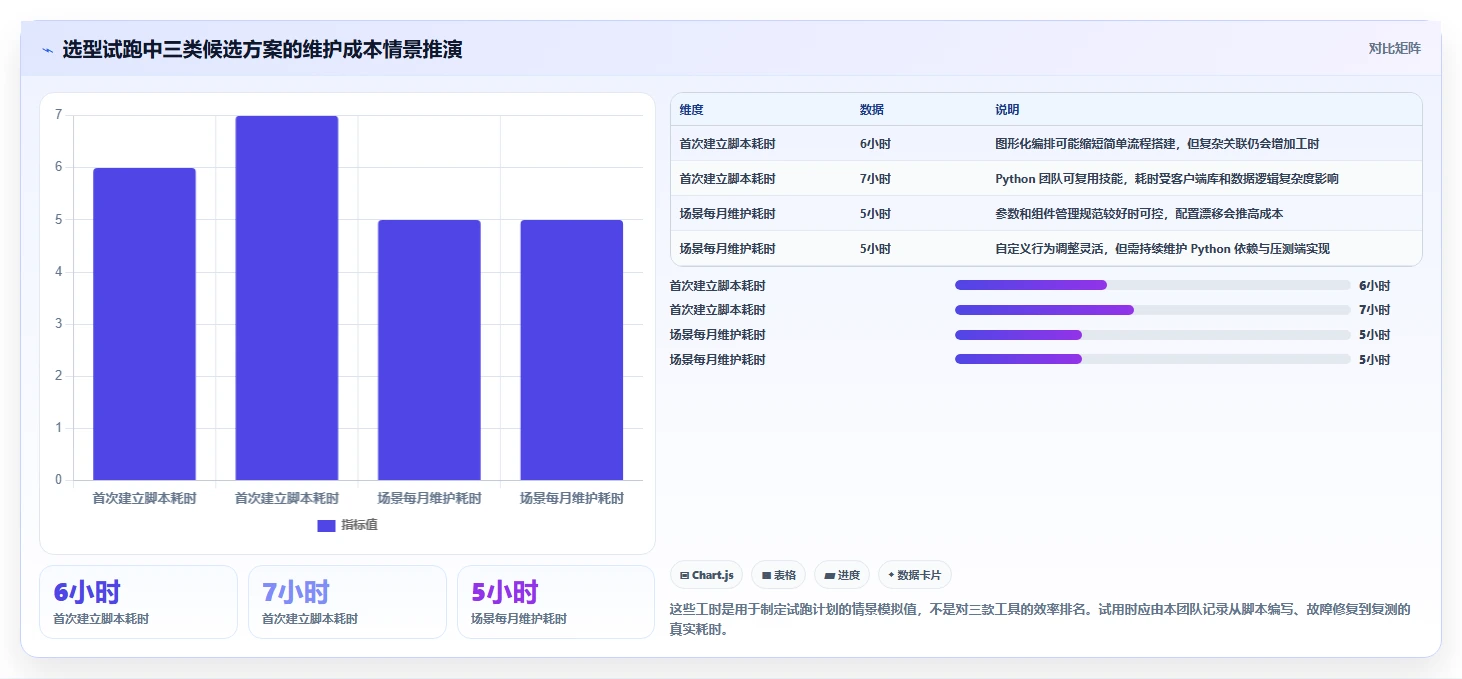Click the 进度 chip

tap(842, 575)
